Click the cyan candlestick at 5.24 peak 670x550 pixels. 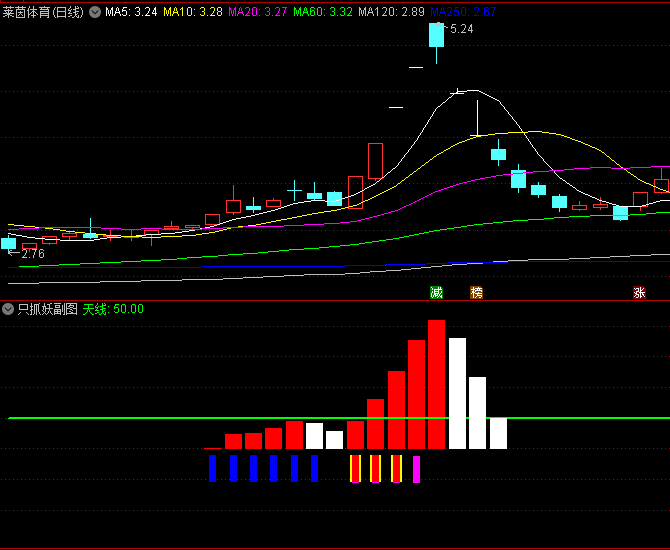point(436,35)
